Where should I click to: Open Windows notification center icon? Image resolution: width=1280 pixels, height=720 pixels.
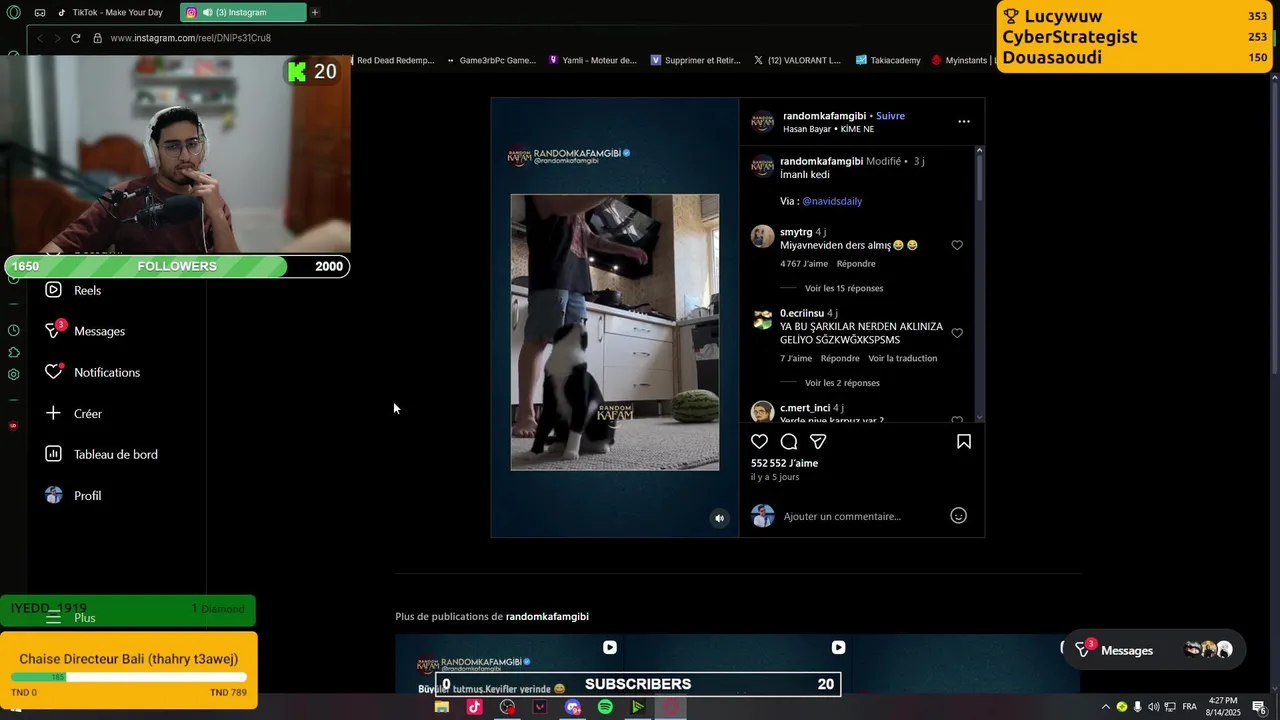pyautogui.click(x=1258, y=707)
